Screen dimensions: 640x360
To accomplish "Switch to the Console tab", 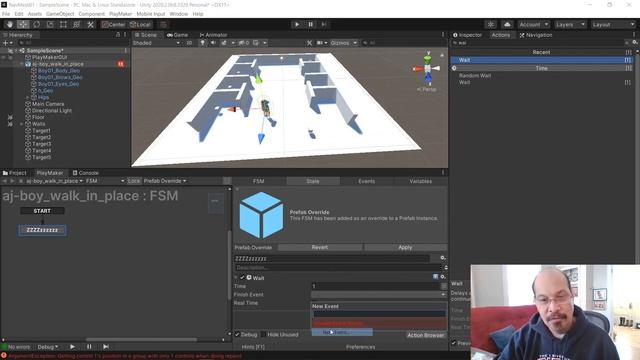I will pyautogui.click(x=86, y=173).
